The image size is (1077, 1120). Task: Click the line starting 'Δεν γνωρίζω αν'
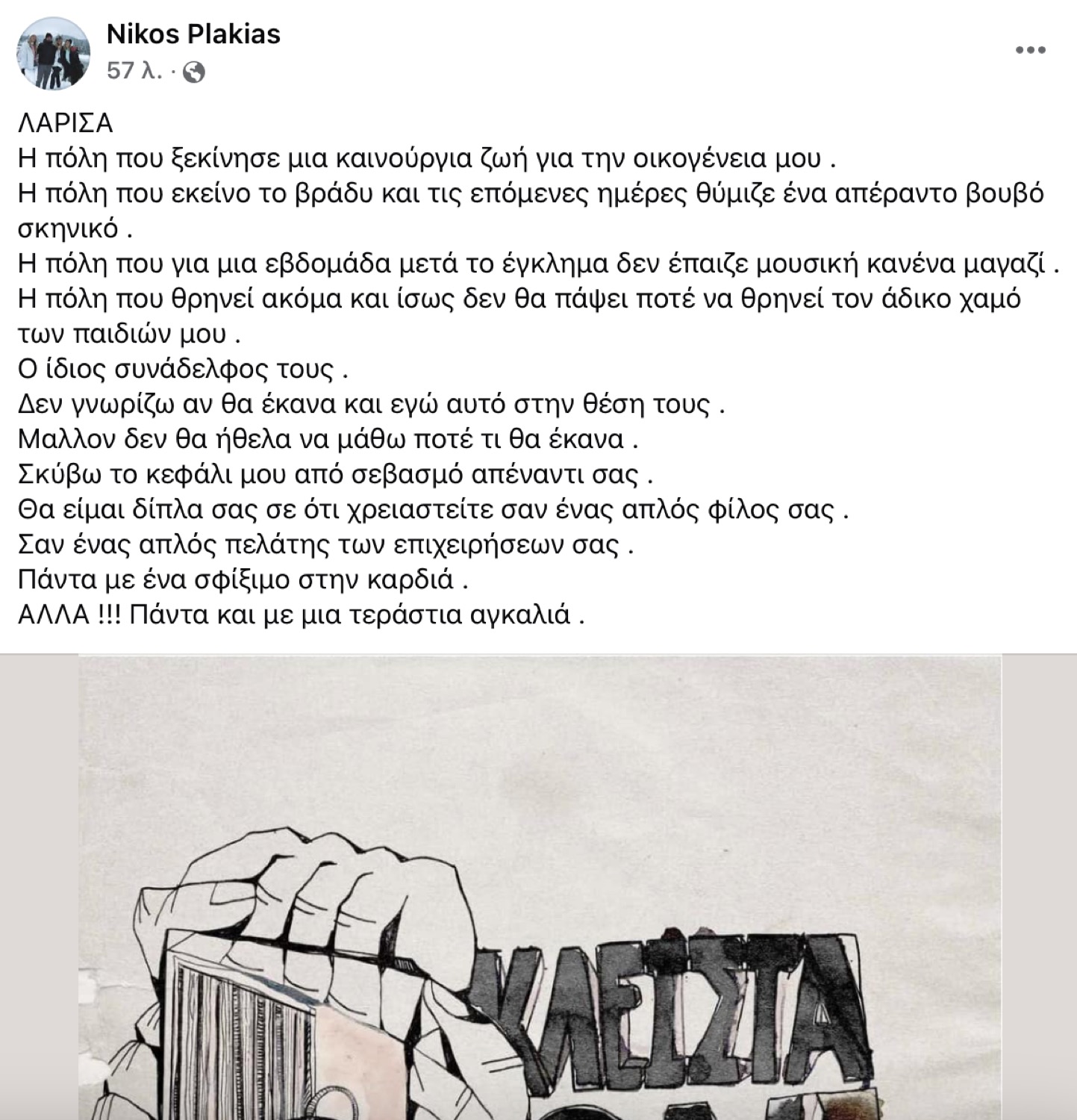tap(372, 405)
